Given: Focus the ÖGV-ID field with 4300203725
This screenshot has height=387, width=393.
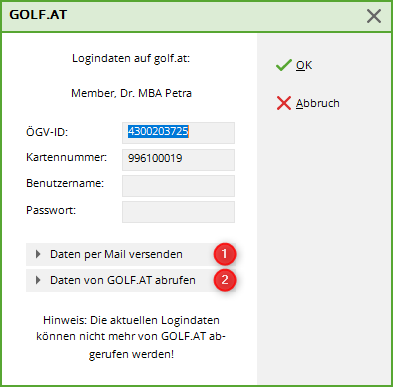Looking at the screenshot, I should 178,133.
